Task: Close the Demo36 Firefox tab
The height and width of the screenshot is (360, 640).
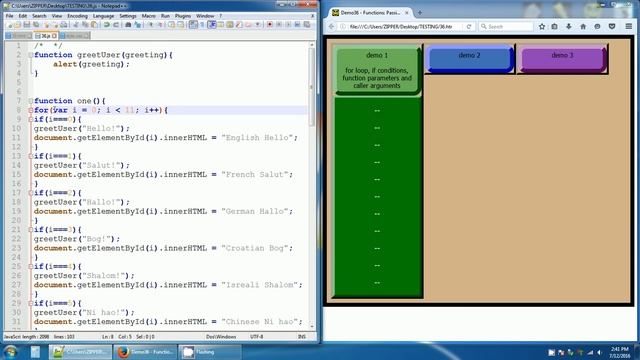Action: click(x=407, y=13)
